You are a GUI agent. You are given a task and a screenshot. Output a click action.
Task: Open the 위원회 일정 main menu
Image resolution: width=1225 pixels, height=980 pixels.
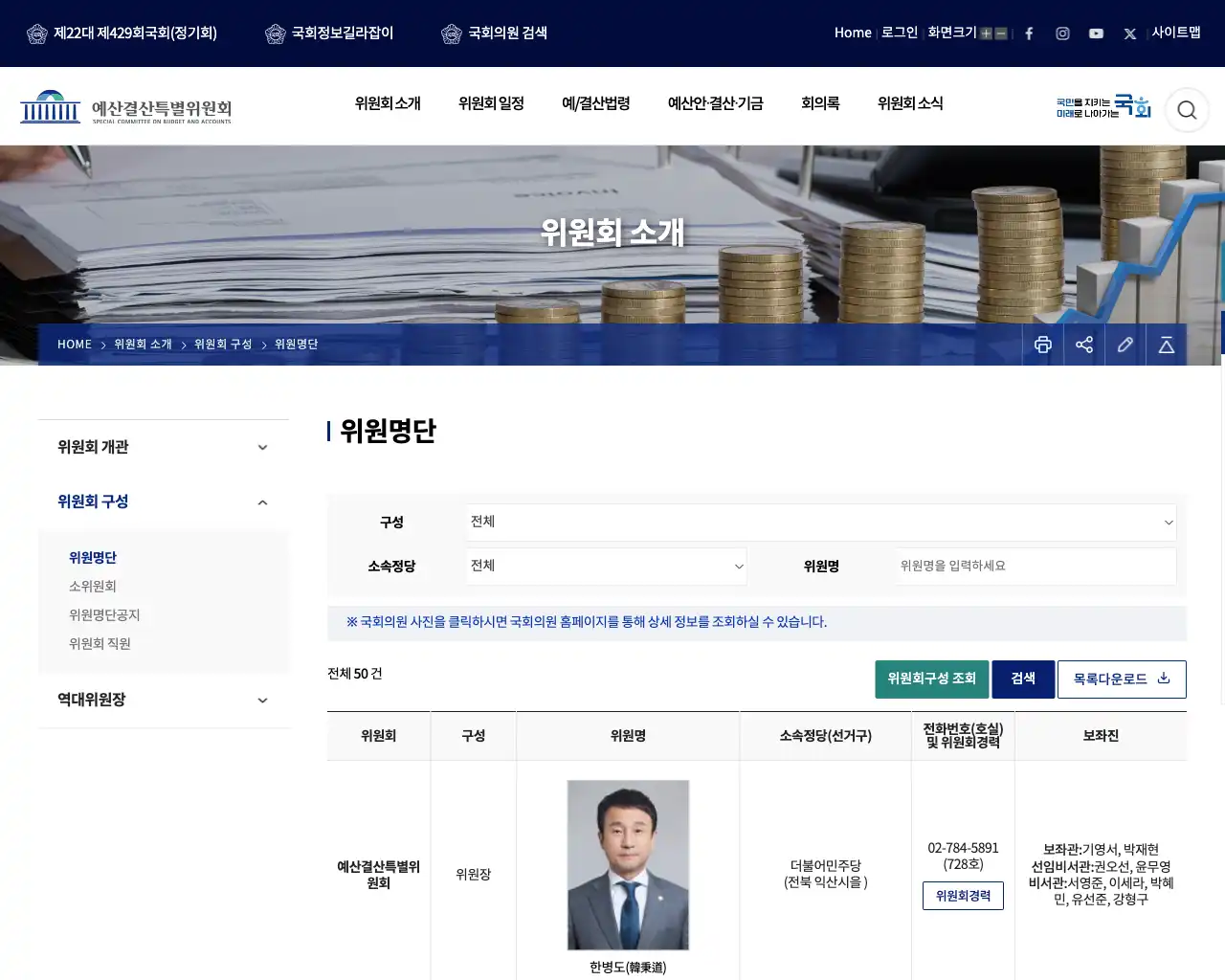coord(491,103)
